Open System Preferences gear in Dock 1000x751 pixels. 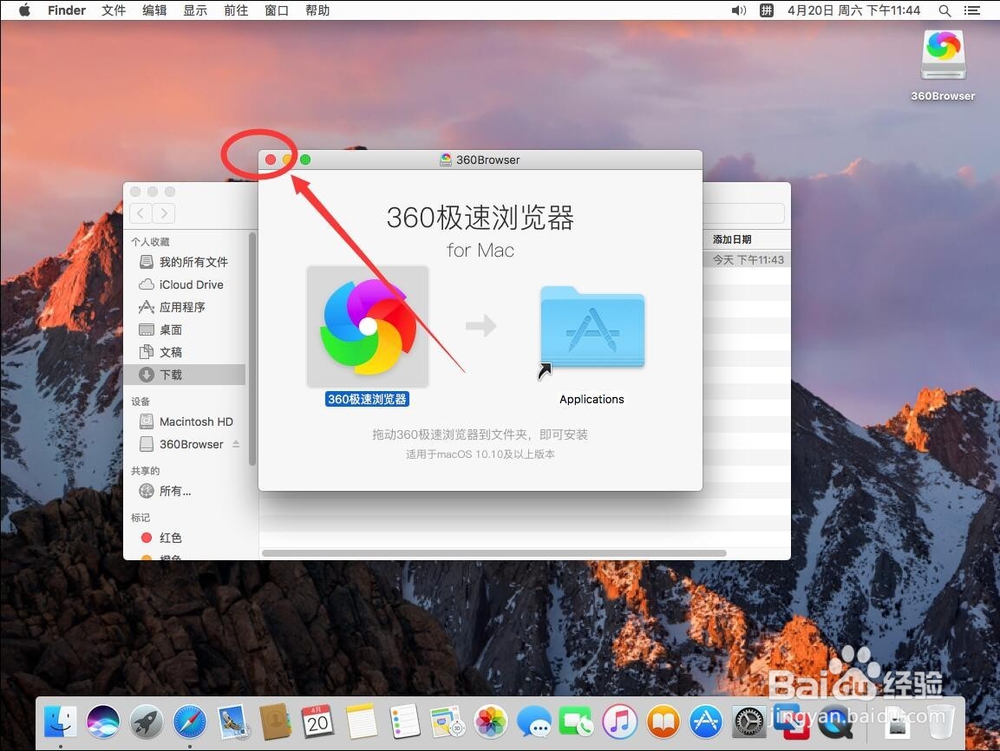pos(749,722)
